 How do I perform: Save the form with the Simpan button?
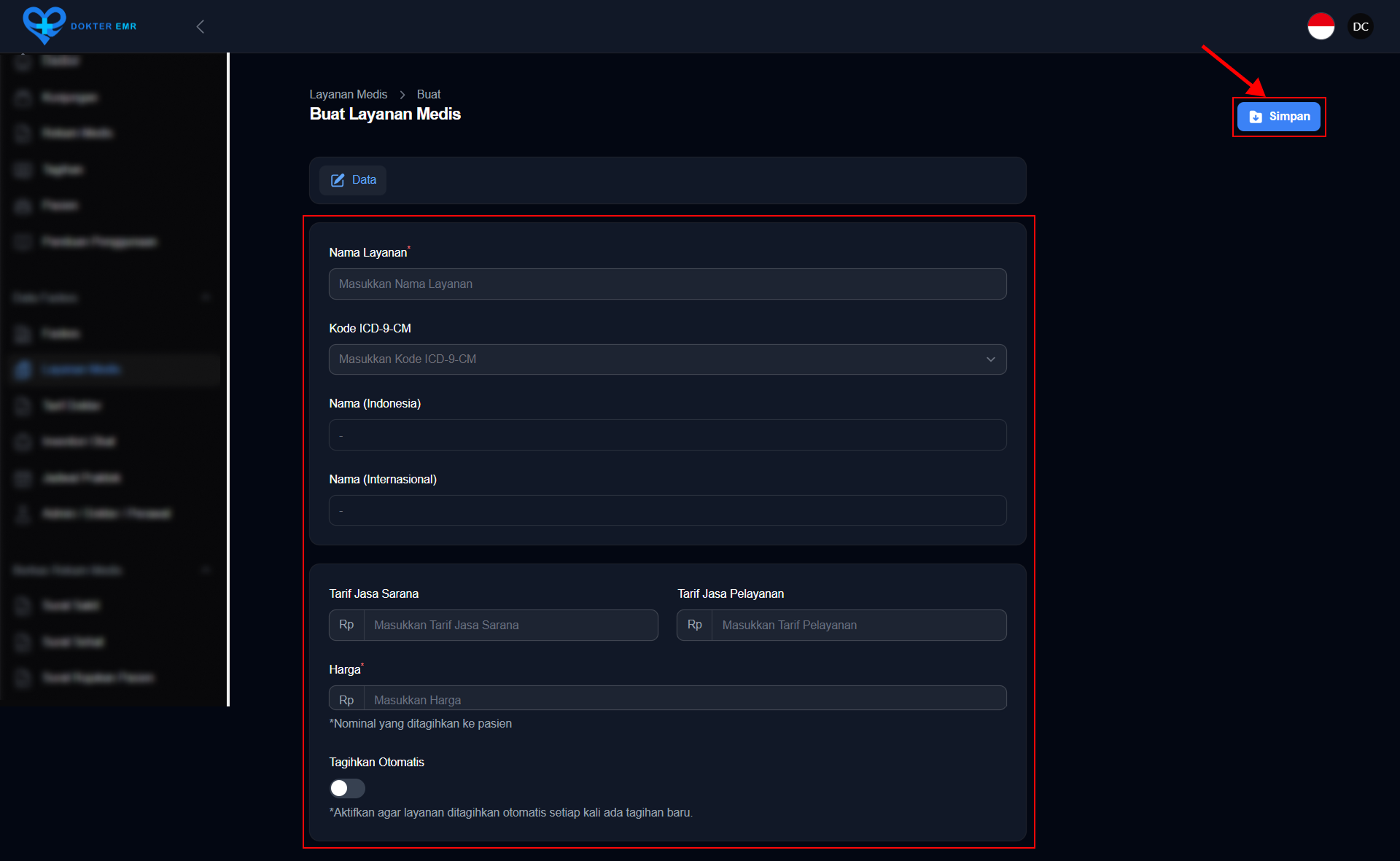[1278, 117]
